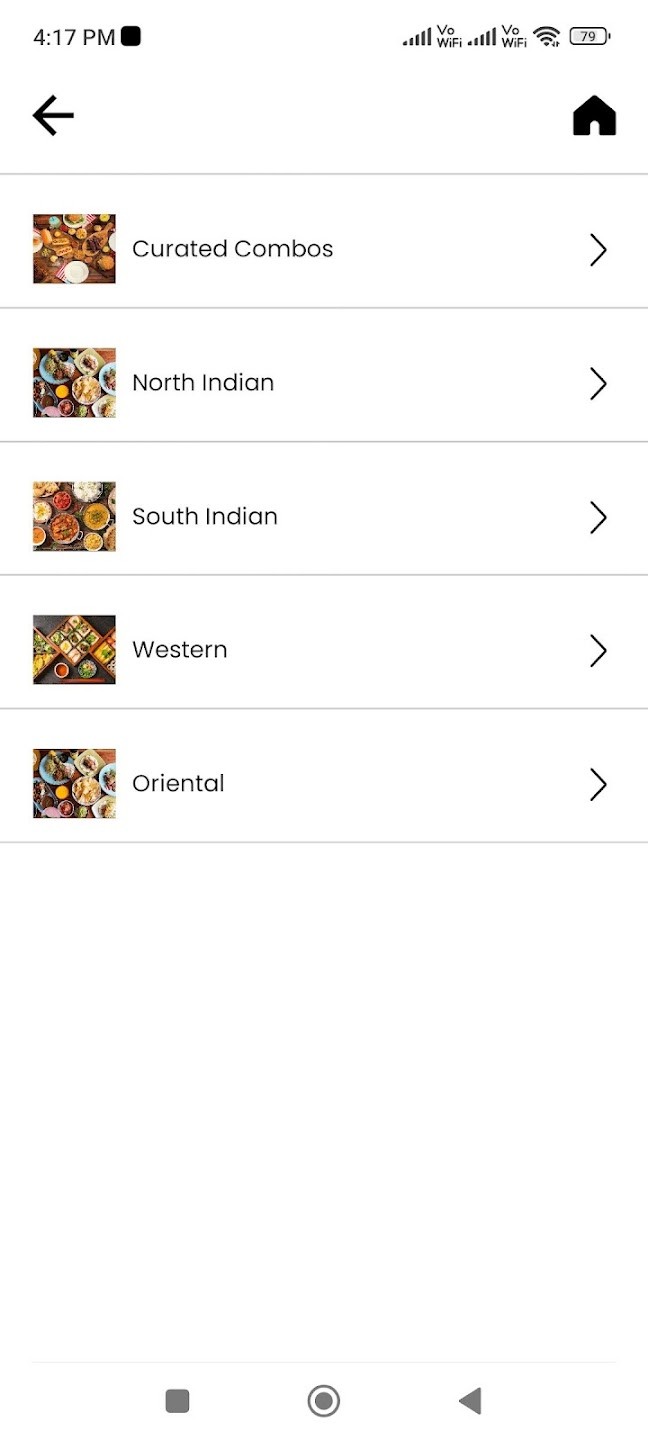Choose the South Indian label

click(205, 517)
